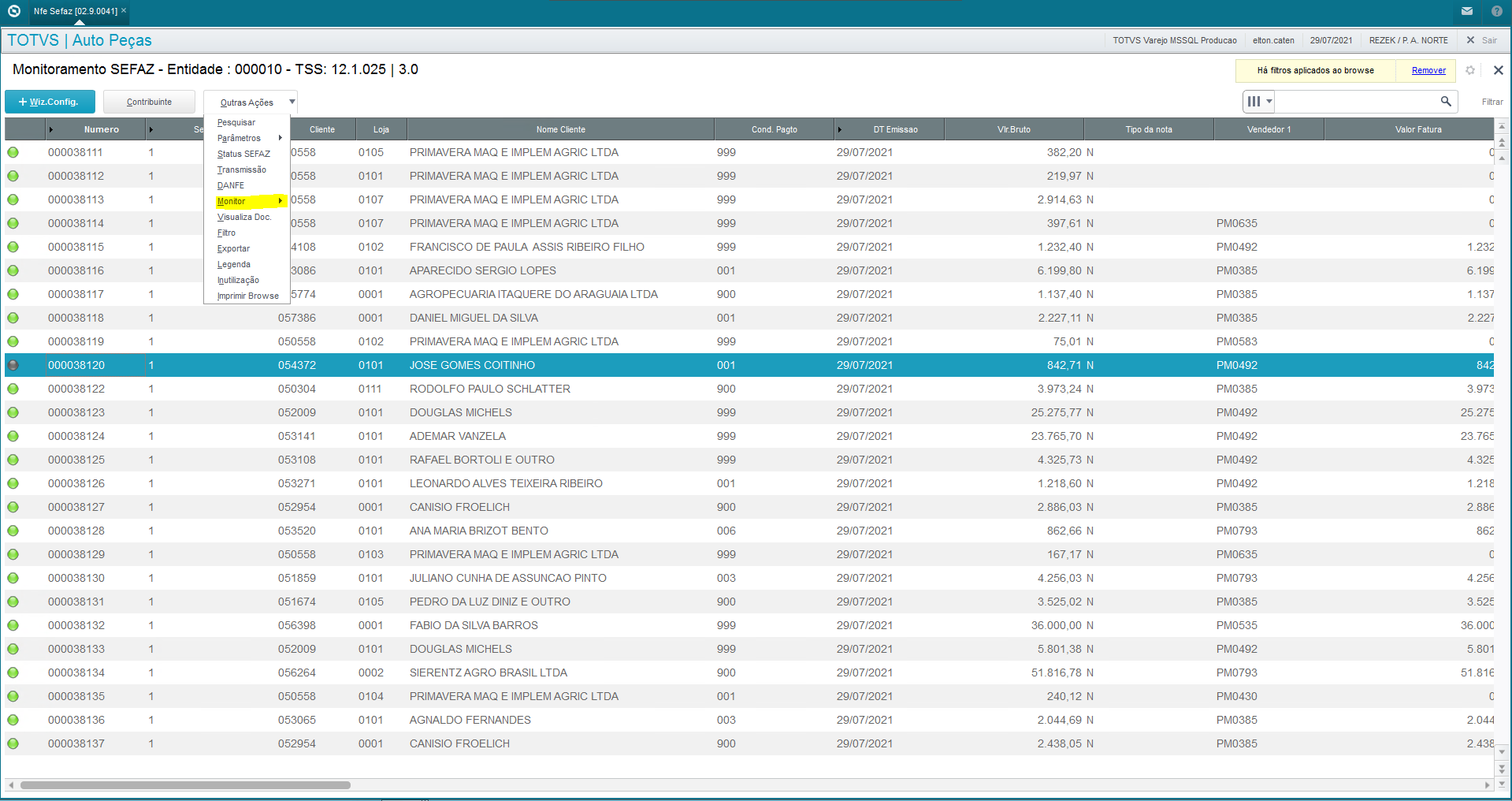
Task: Click green status dot of note 000038130
Action: pyautogui.click(x=13, y=578)
